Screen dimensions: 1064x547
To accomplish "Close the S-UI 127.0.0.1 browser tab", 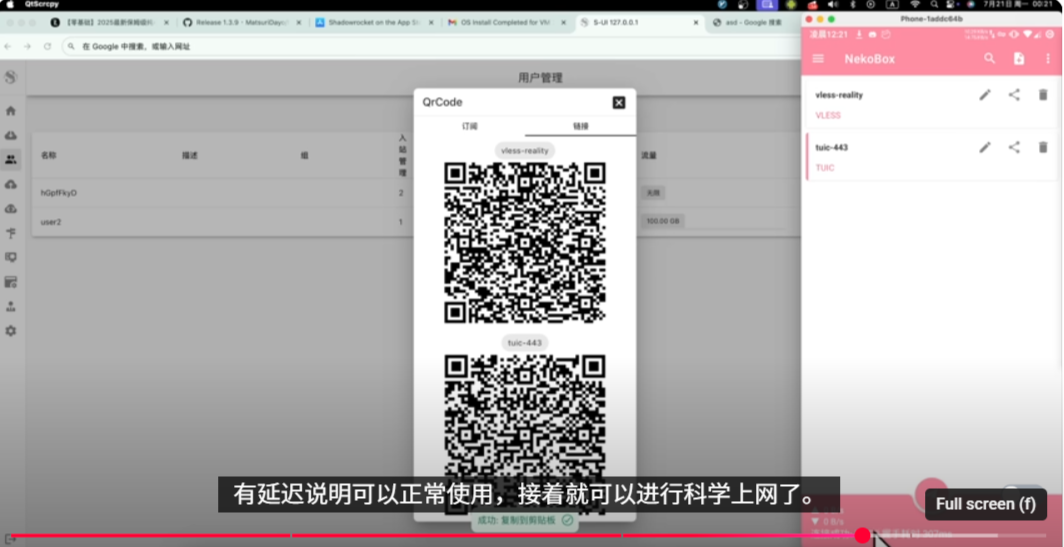I will click(695, 22).
